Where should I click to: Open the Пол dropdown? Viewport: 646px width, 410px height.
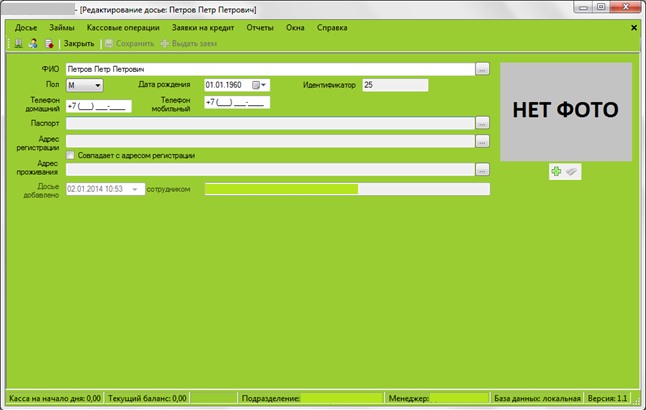(x=84, y=85)
